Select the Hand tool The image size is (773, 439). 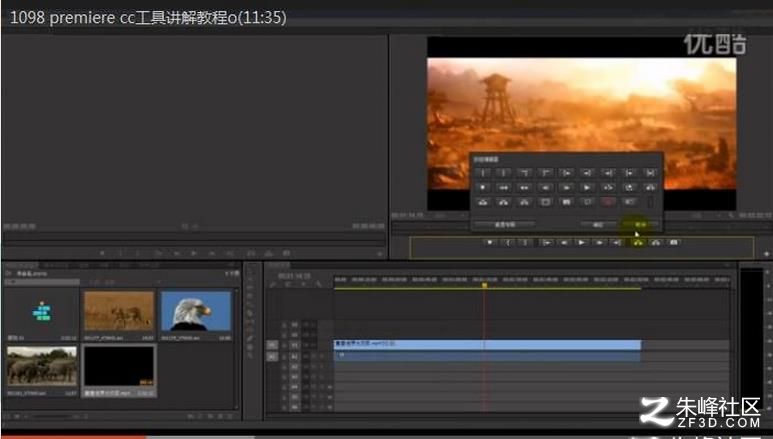250,346
